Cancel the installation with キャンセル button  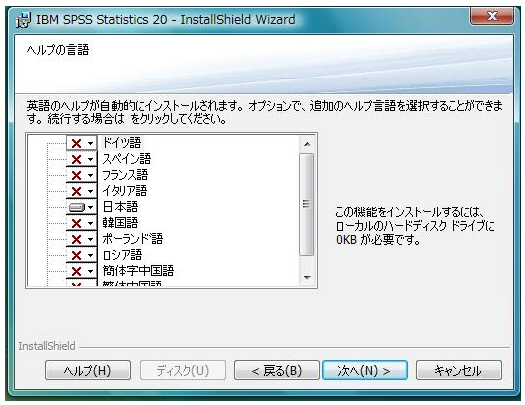[x=459, y=370]
